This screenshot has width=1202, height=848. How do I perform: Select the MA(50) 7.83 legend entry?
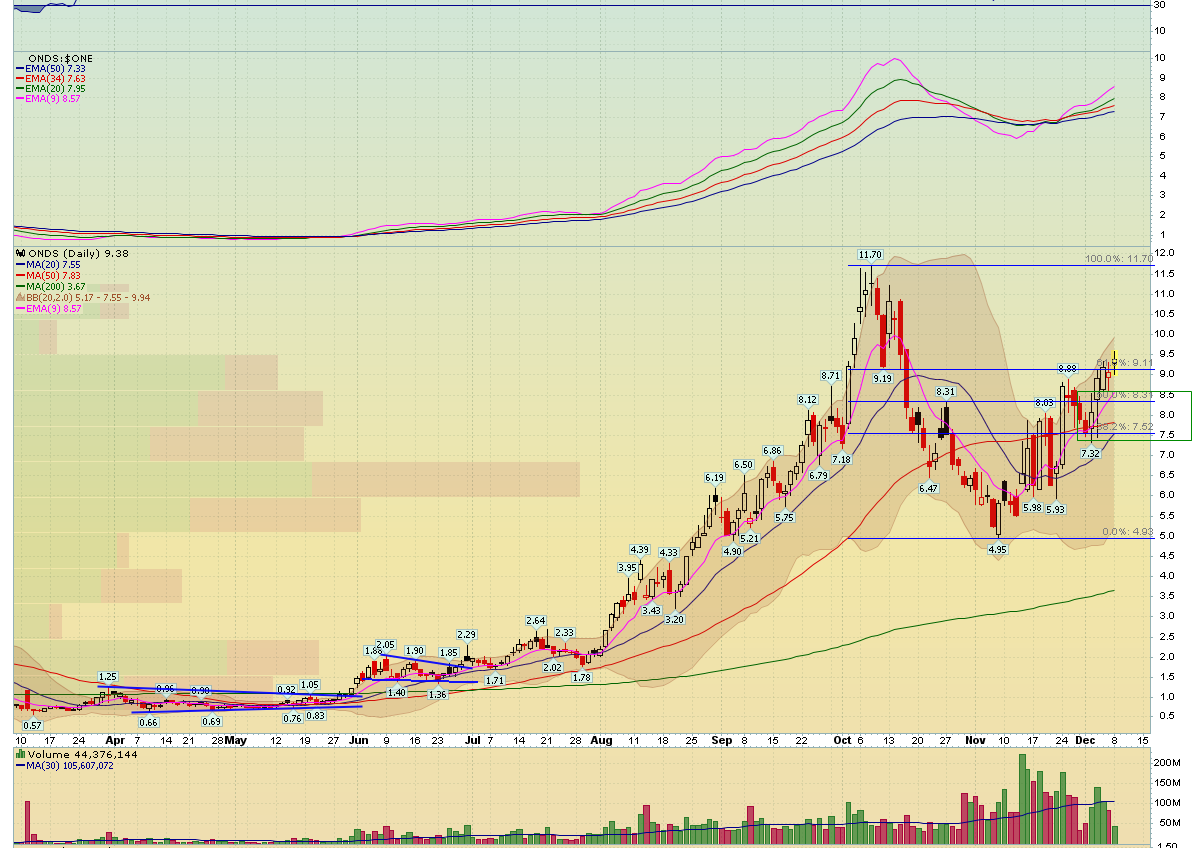pos(46,276)
